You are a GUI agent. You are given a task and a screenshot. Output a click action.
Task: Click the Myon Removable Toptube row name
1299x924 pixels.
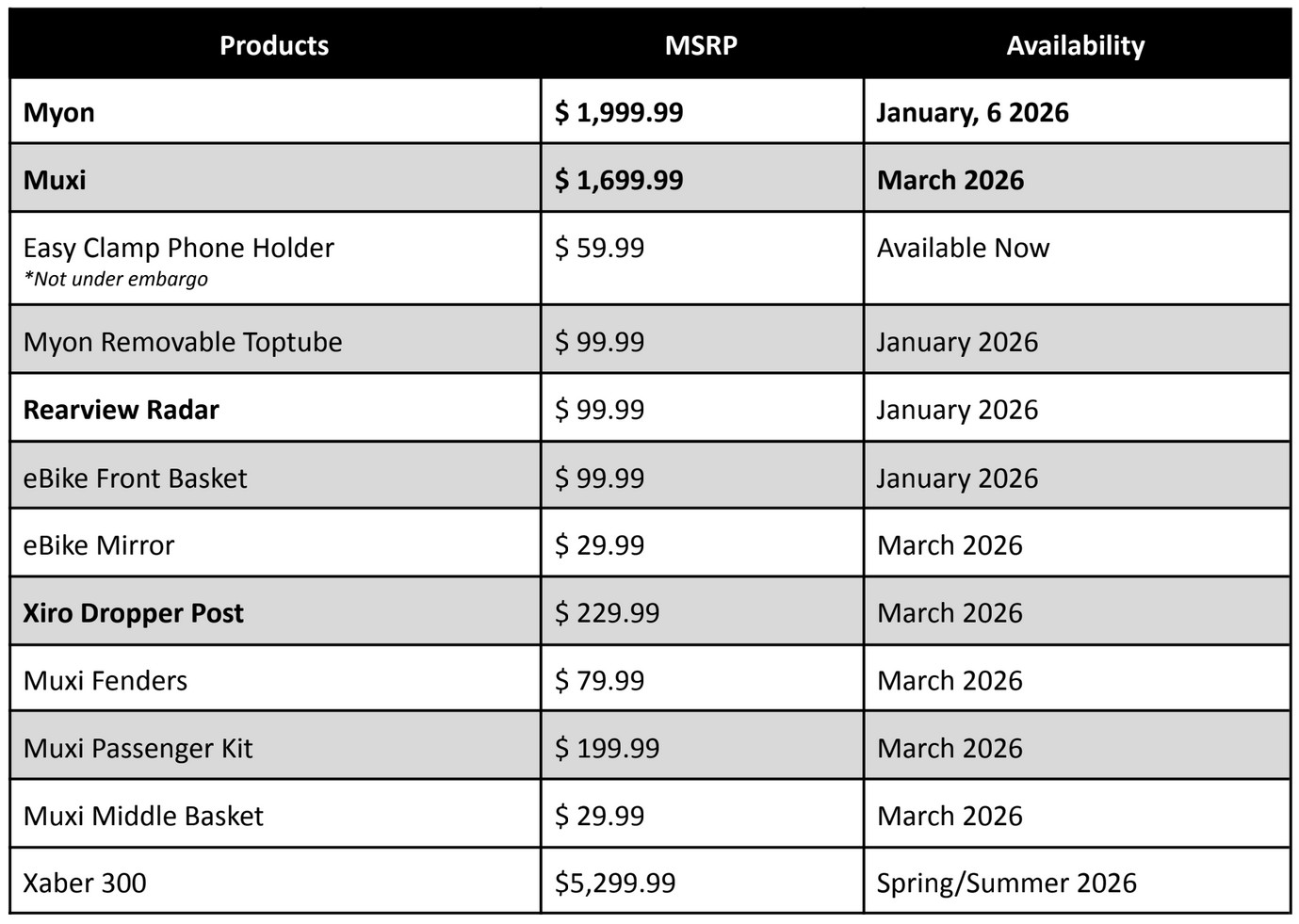(x=183, y=342)
